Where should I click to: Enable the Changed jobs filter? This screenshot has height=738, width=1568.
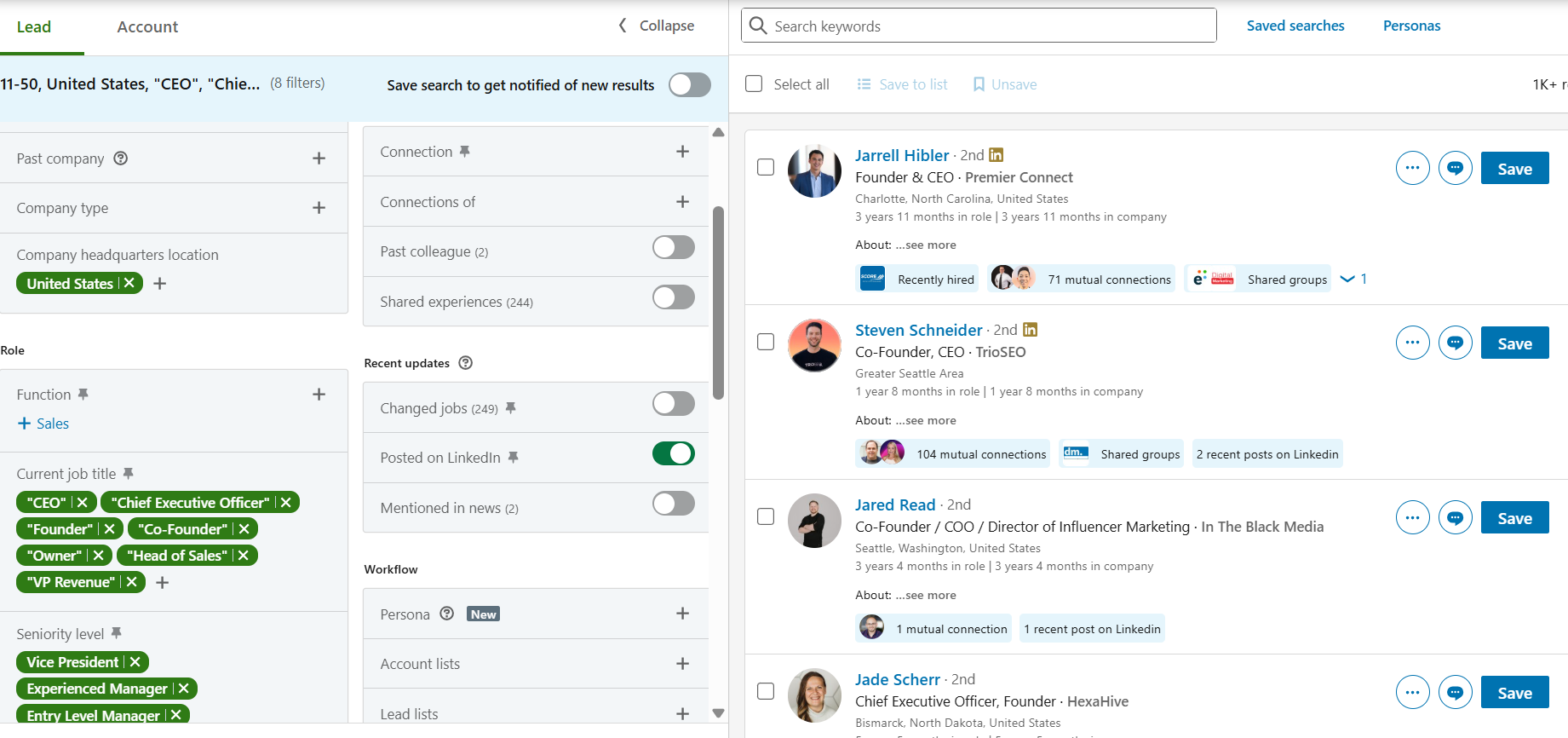coord(674,403)
